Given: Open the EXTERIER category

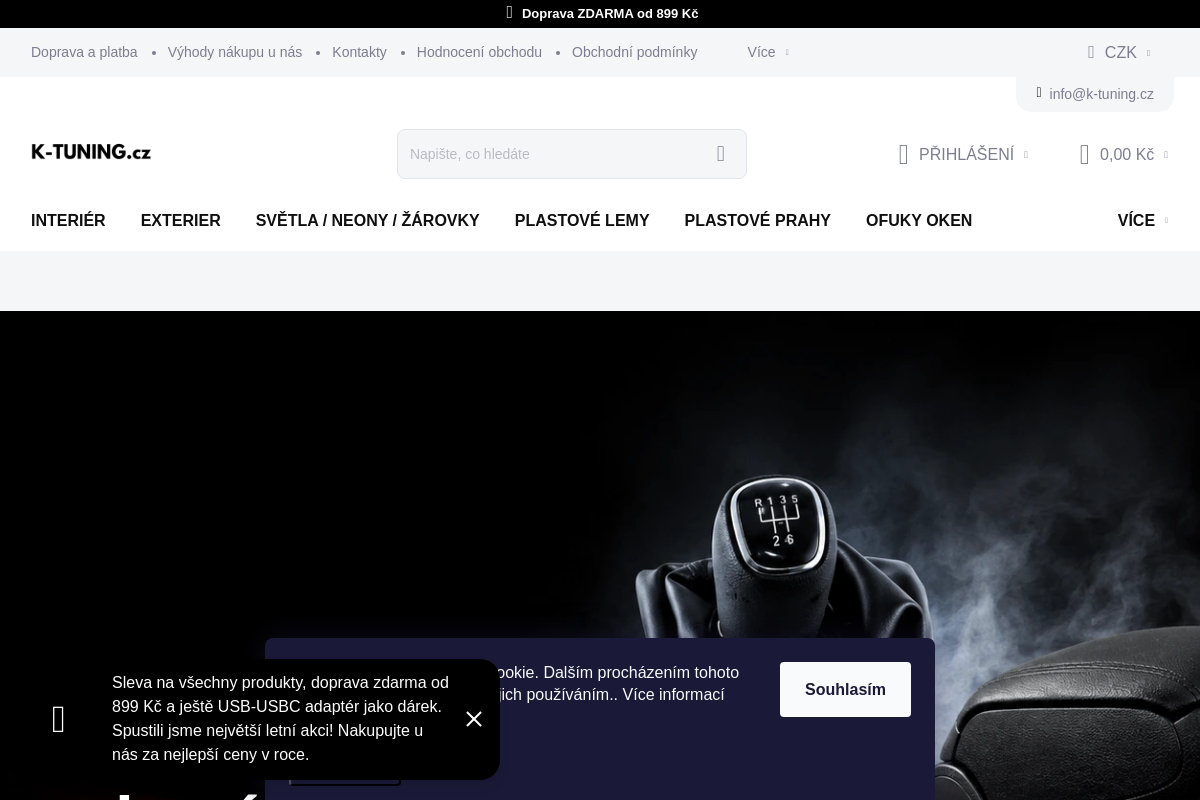Looking at the screenshot, I should pos(181,220).
